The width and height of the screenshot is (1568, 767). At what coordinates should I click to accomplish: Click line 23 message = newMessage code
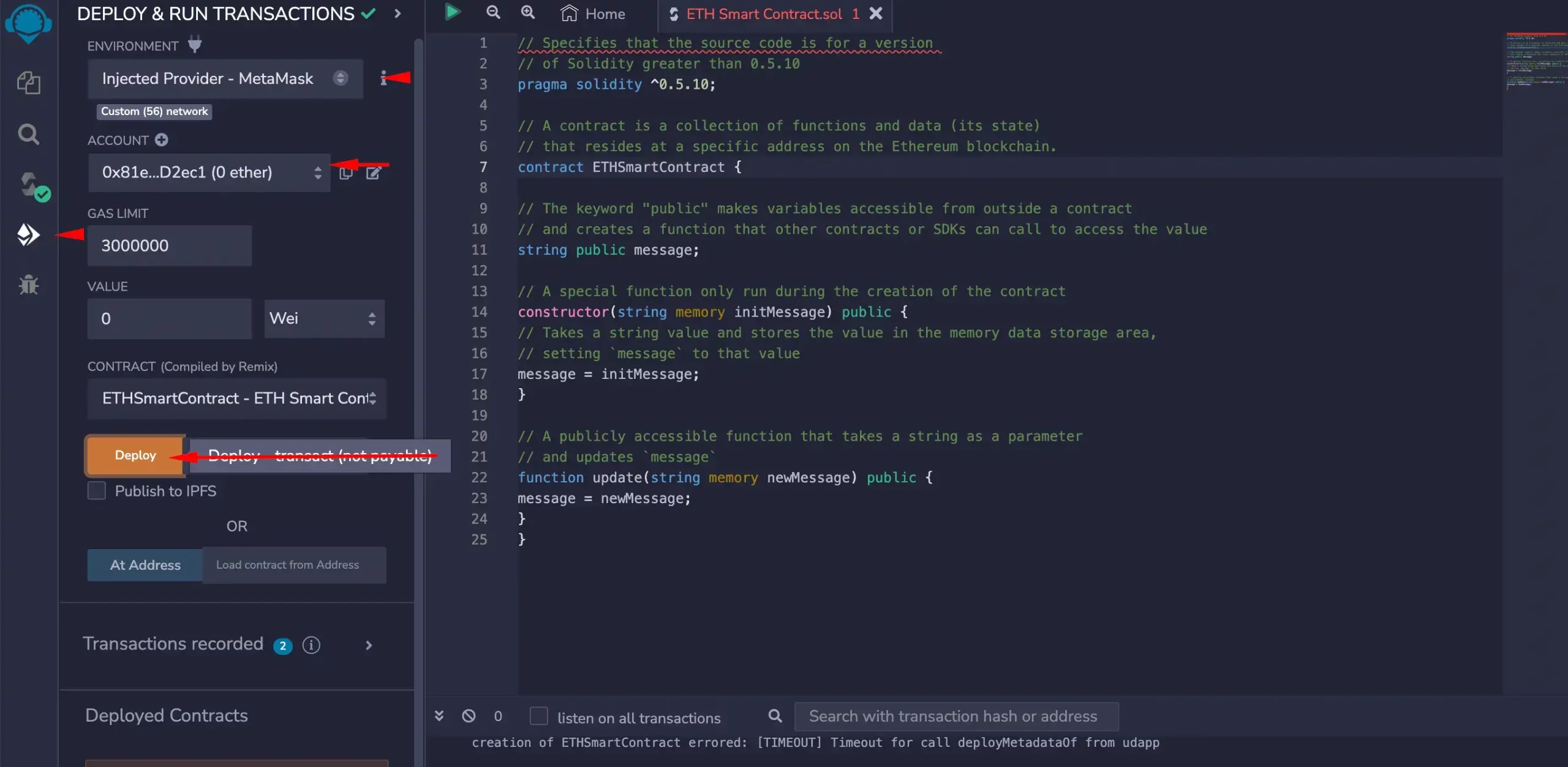[604, 498]
